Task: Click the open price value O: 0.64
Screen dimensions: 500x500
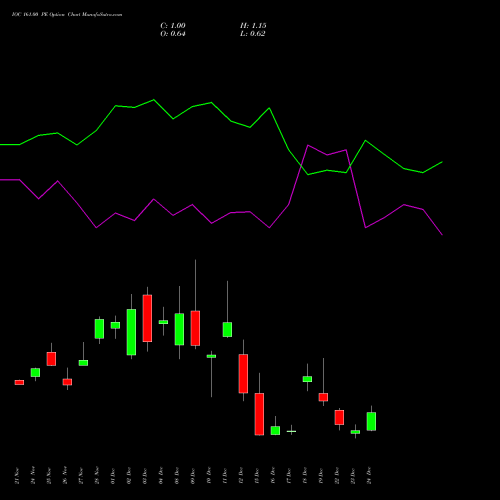Action: 173,34
